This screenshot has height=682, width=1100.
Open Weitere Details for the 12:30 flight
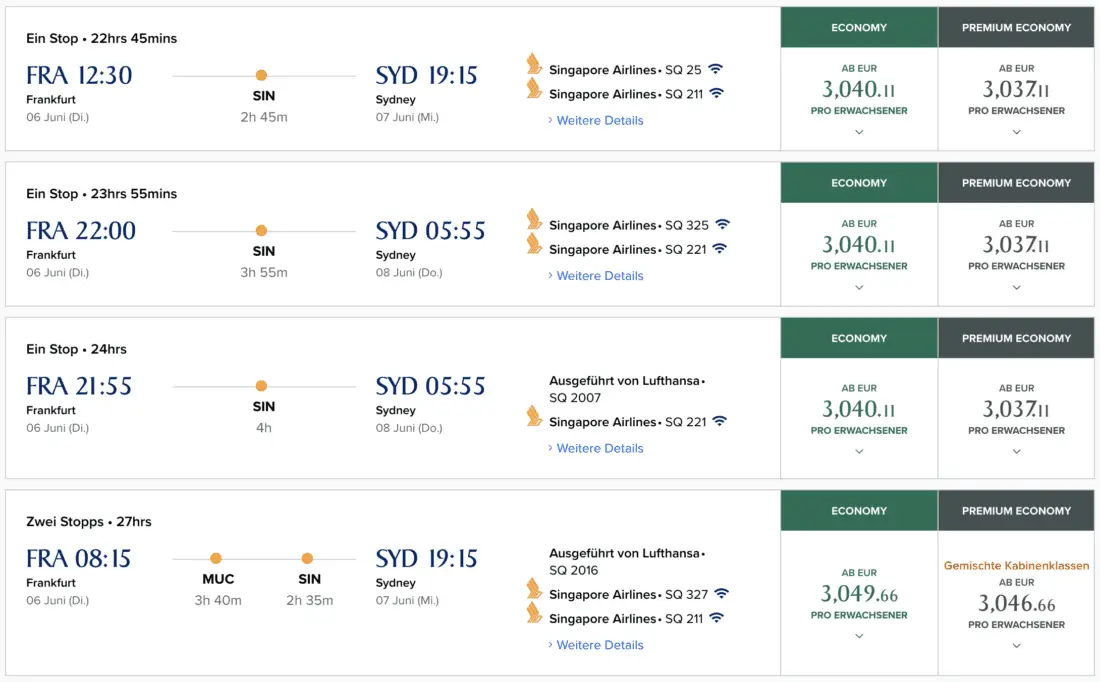coord(599,121)
